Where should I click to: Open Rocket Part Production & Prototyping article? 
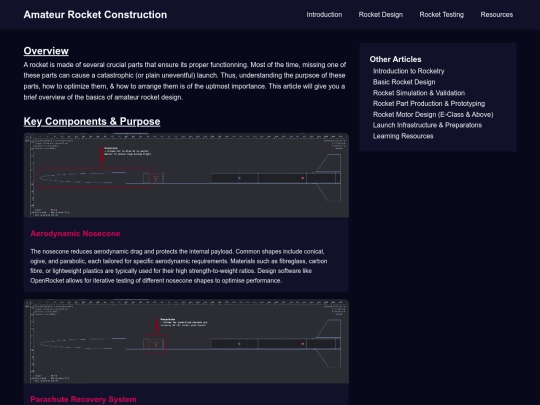click(429, 104)
